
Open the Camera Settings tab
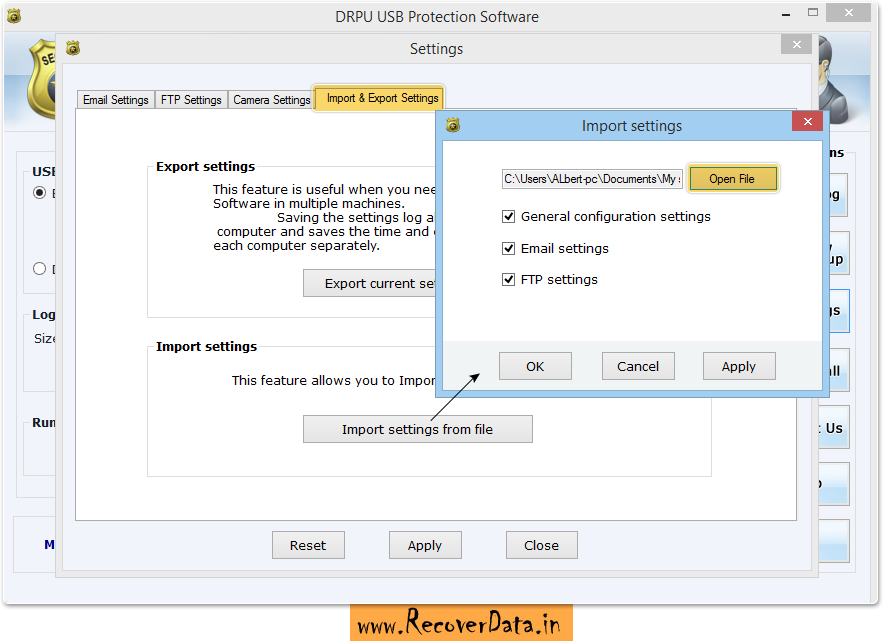pos(271,100)
